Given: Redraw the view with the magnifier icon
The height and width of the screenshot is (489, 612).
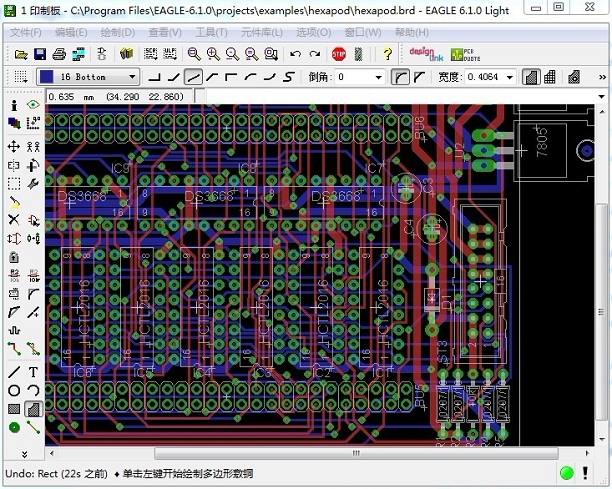Looking at the screenshot, I should (x=251, y=54).
